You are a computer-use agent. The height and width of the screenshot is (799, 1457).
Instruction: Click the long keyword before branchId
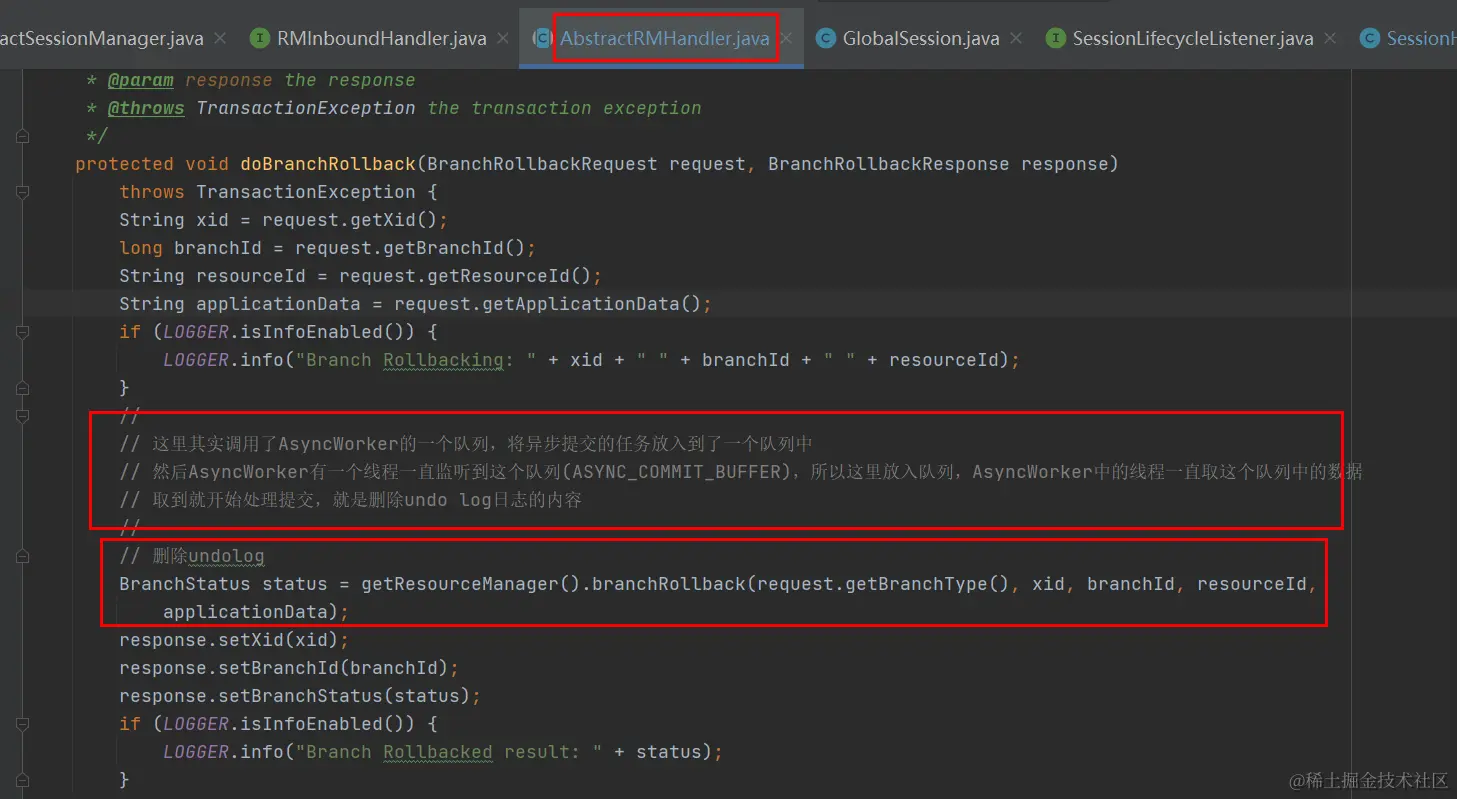(x=141, y=248)
